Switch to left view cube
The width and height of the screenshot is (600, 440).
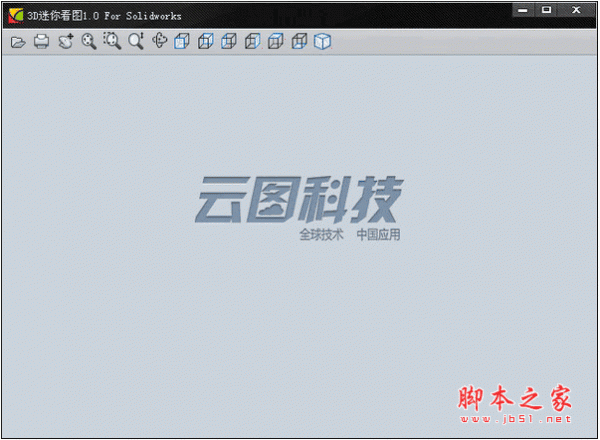tap(229, 41)
